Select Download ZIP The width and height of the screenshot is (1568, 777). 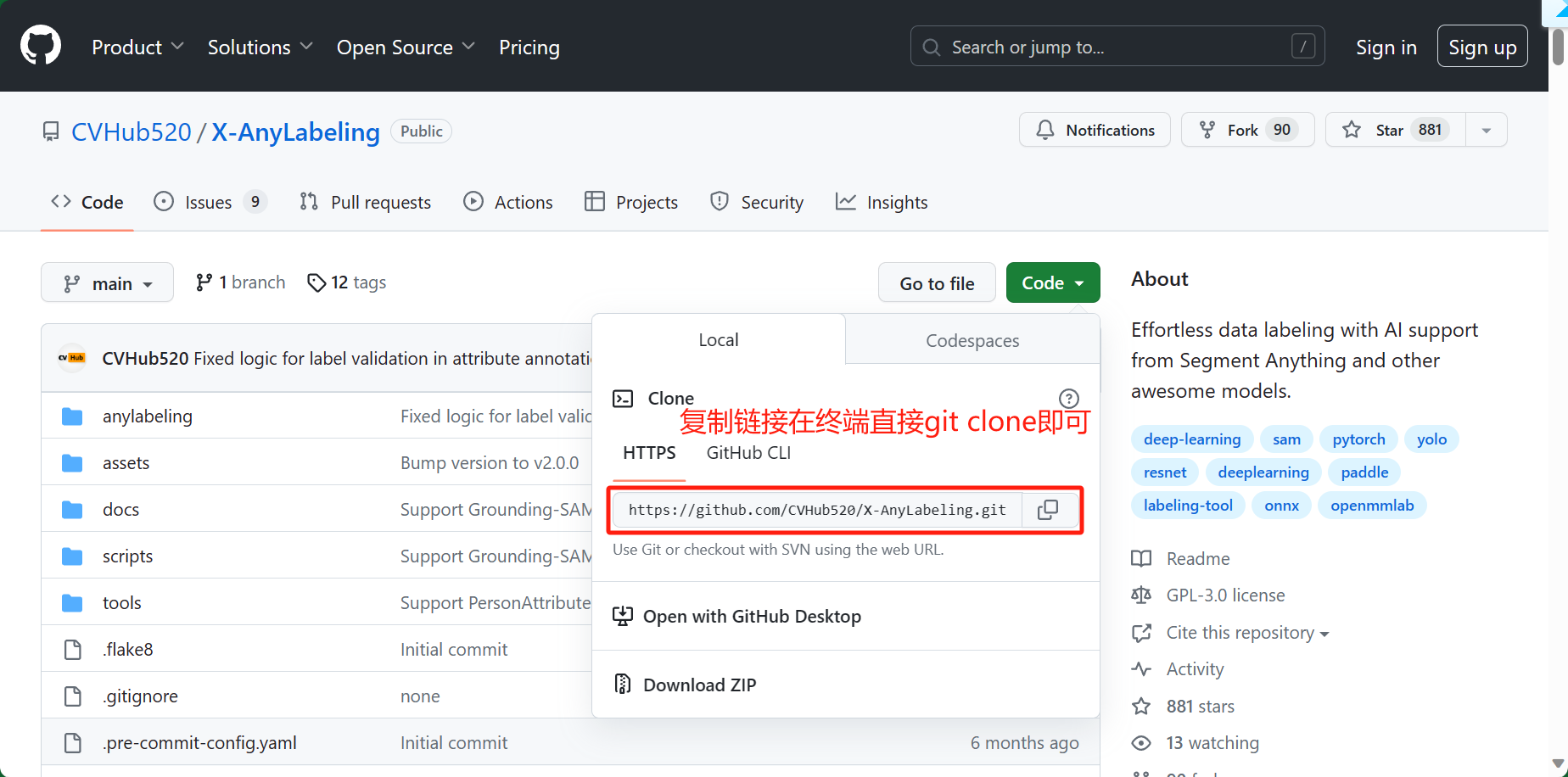click(x=699, y=684)
